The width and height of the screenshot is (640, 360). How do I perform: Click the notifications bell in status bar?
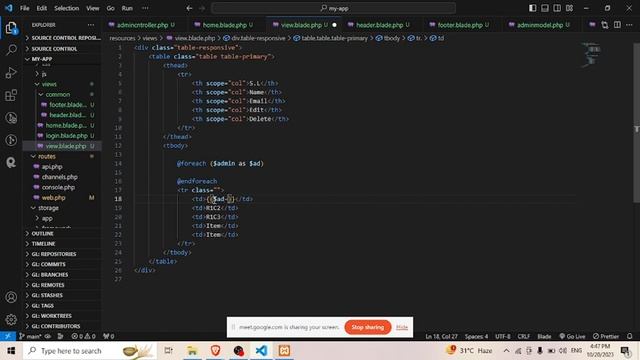(630, 336)
